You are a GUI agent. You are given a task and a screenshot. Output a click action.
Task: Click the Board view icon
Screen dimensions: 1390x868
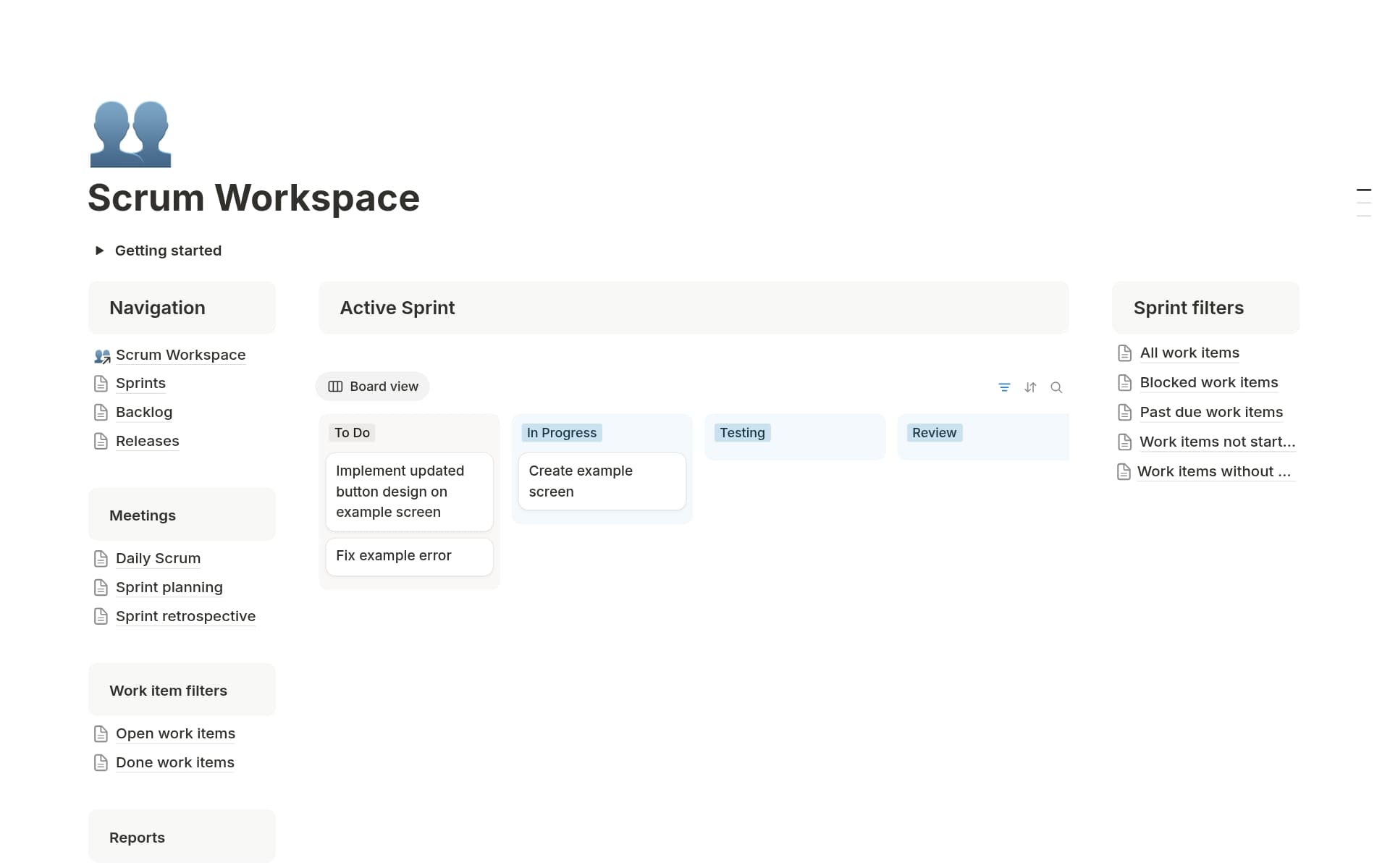coord(334,386)
